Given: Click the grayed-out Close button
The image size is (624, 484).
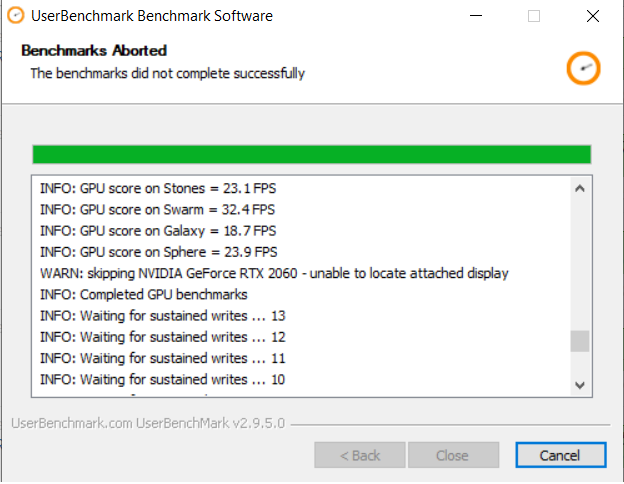Looking at the screenshot, I should coord(453,455).
